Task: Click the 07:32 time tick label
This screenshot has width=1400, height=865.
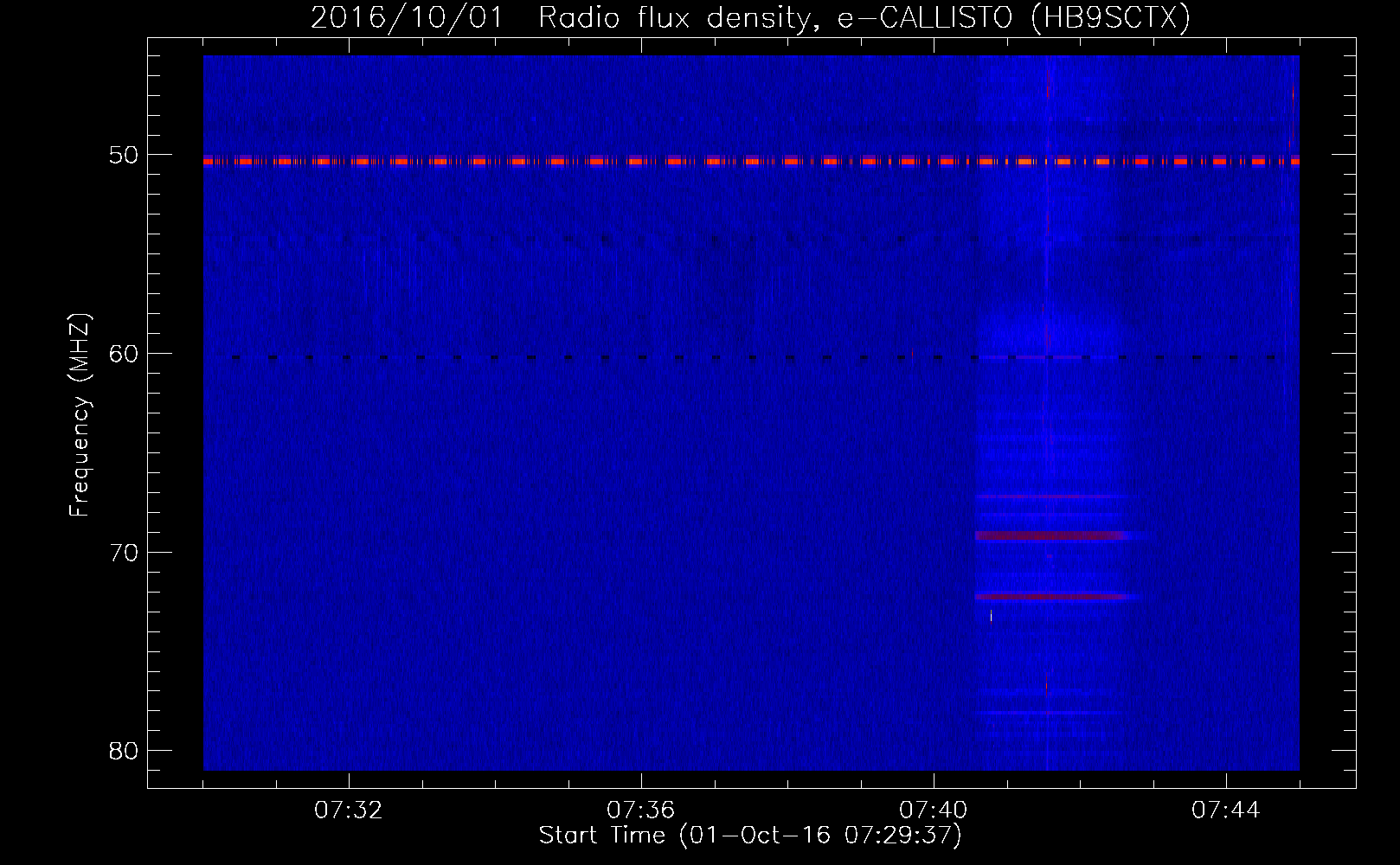Action: (x=349, y=811)
